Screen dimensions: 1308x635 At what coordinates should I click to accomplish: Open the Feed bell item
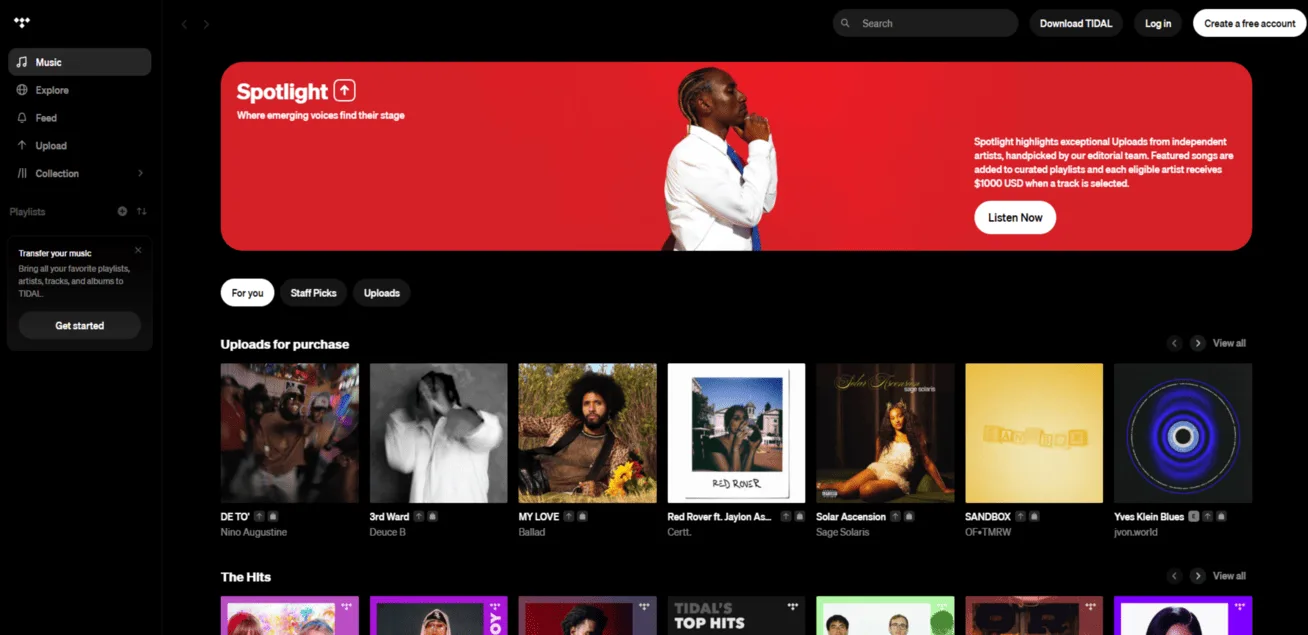pos(80,118)
